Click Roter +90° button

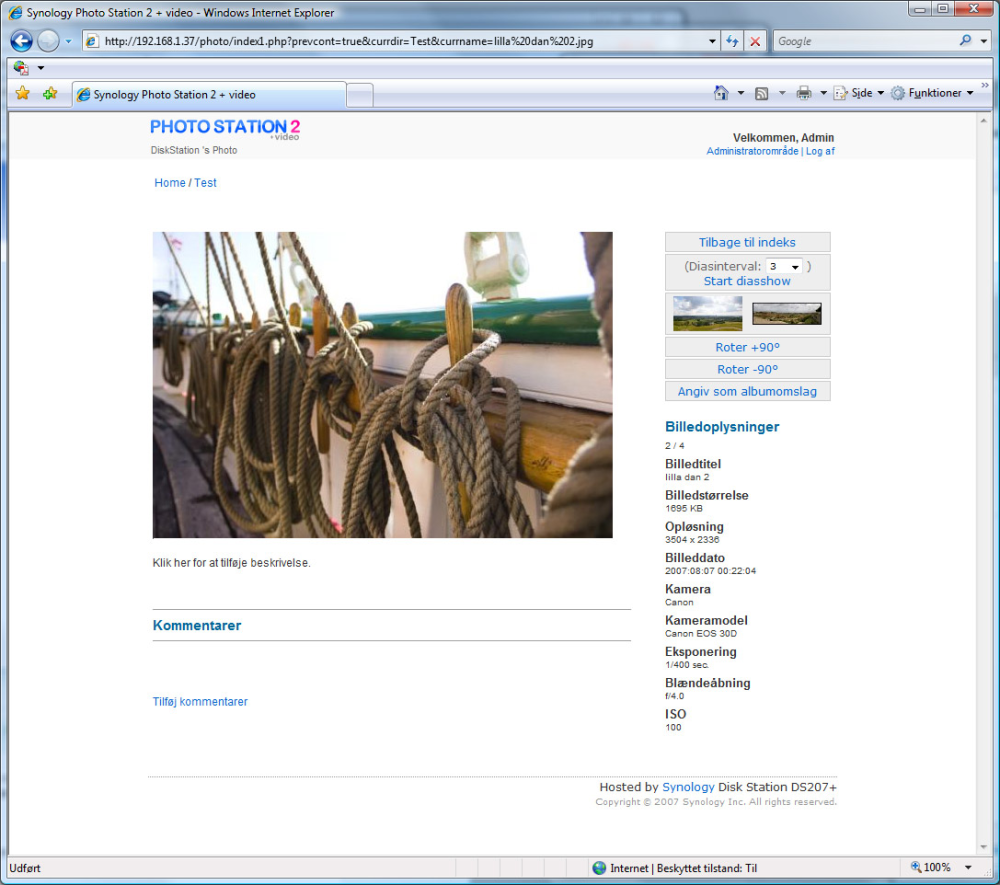point(747,347)
